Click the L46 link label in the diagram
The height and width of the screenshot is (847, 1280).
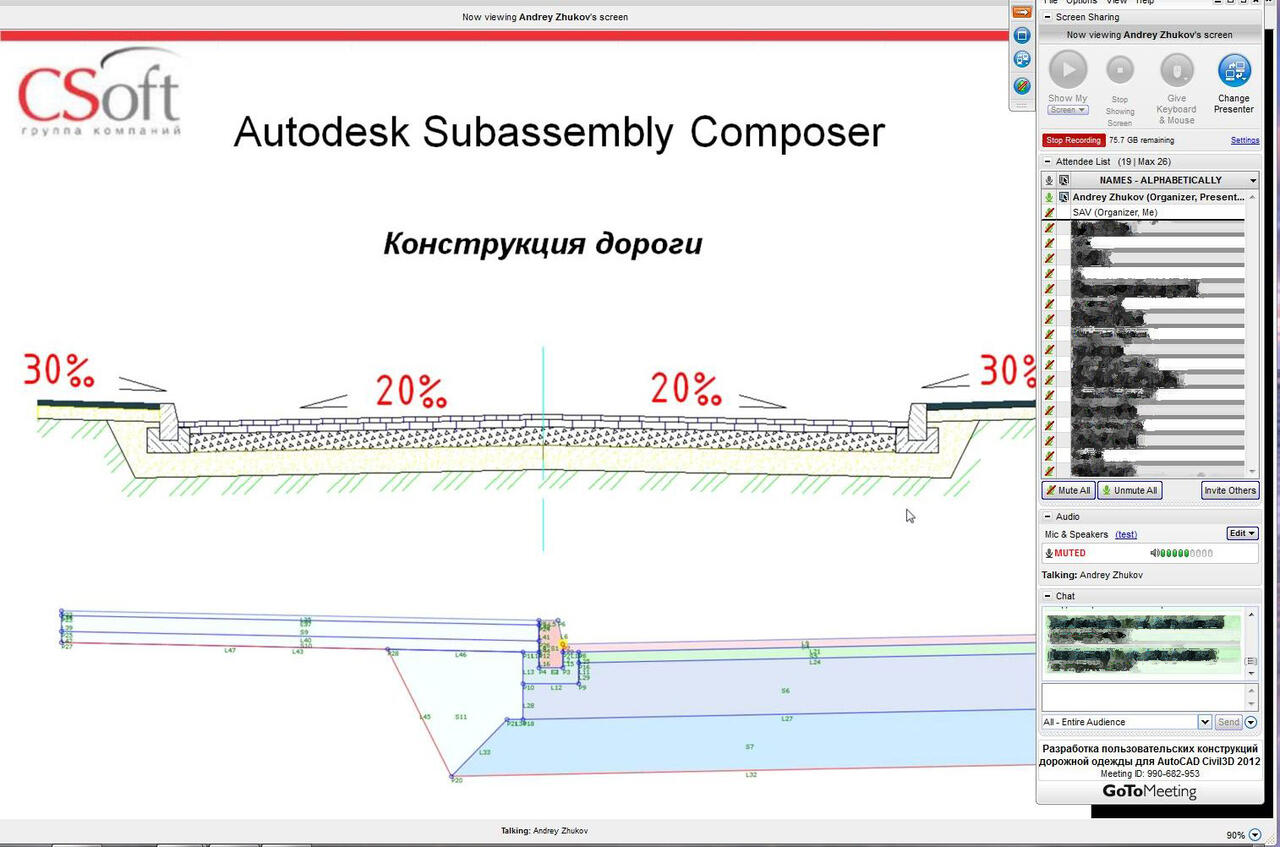point(461,654)
